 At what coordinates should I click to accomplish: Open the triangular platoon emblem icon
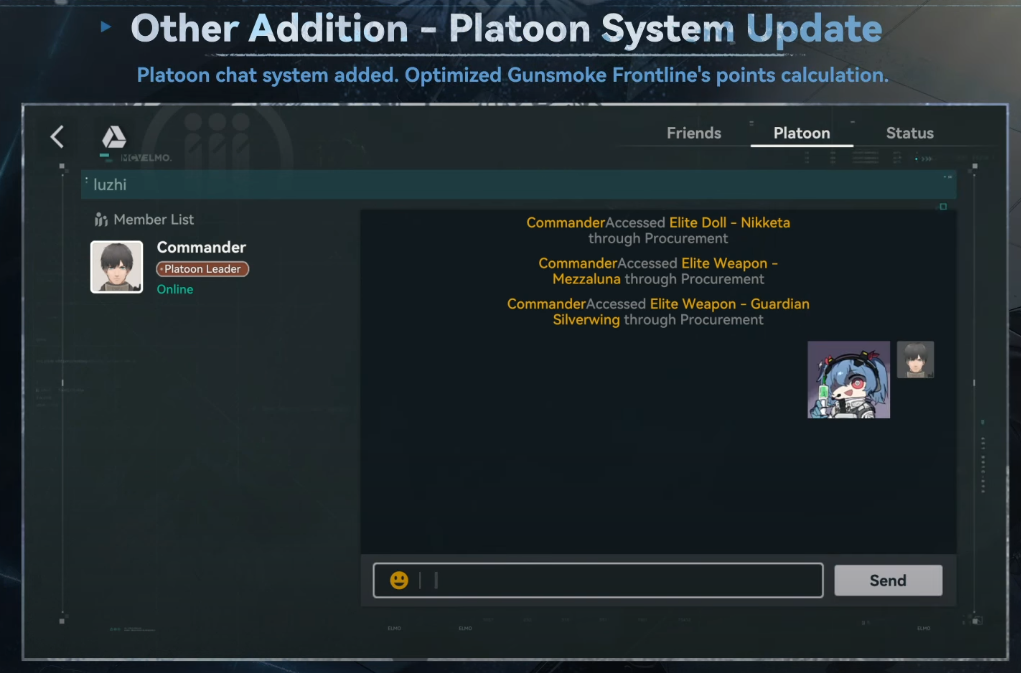point(114,137)
